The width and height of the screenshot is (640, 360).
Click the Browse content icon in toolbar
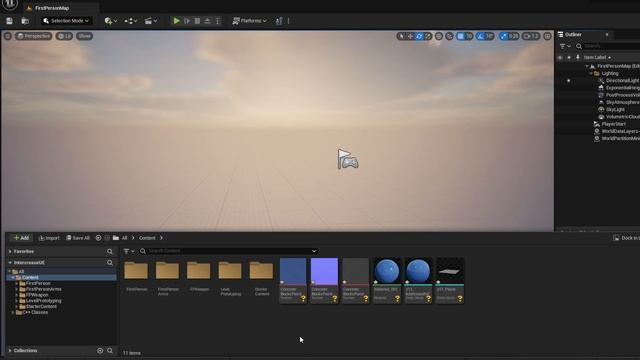tap(25, 21)
